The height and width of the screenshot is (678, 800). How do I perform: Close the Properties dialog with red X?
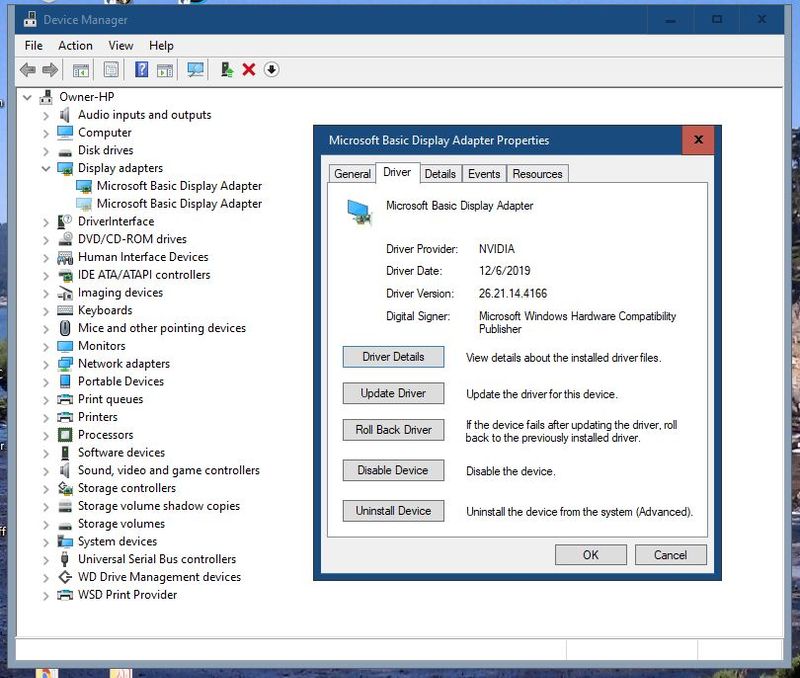[698, 140]
